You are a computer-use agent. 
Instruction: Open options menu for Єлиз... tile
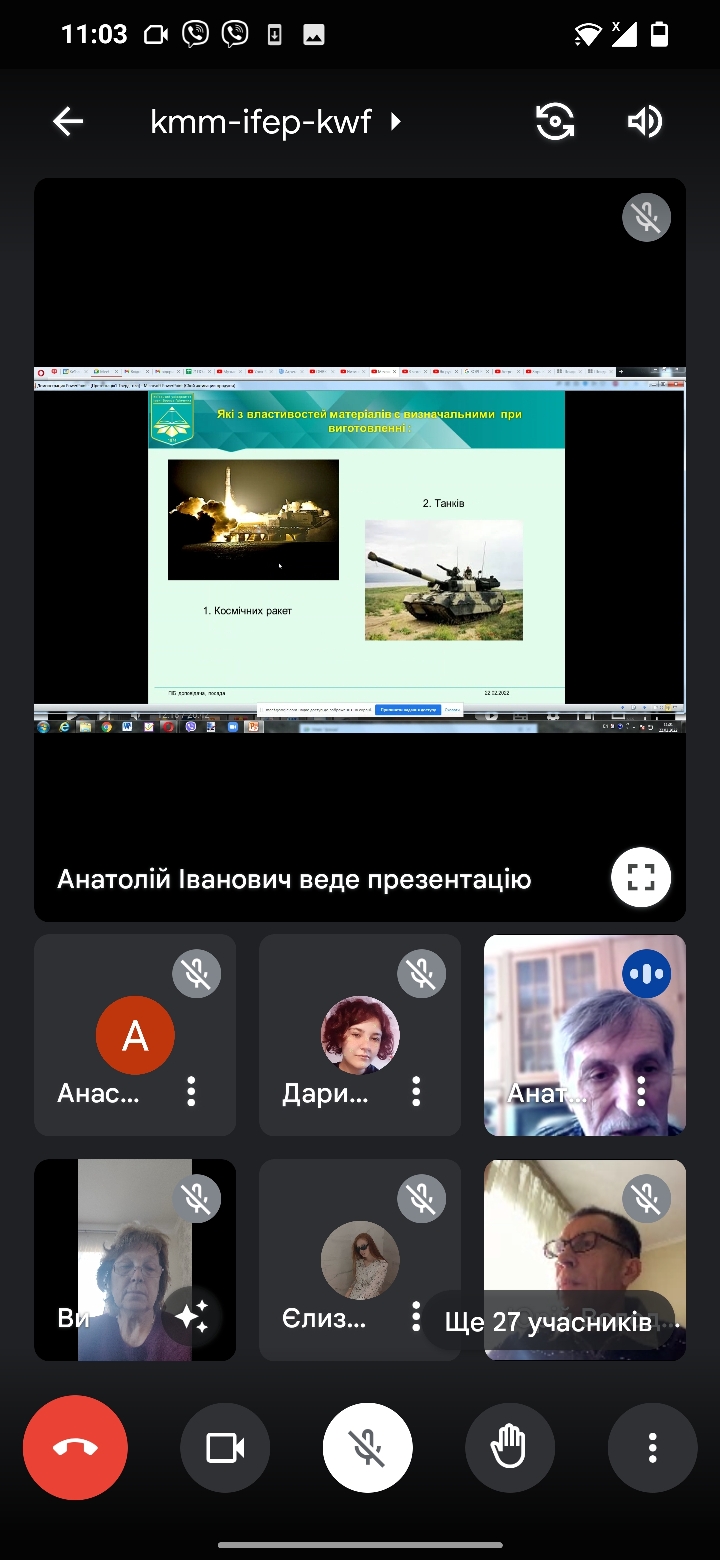(416, 1316)
